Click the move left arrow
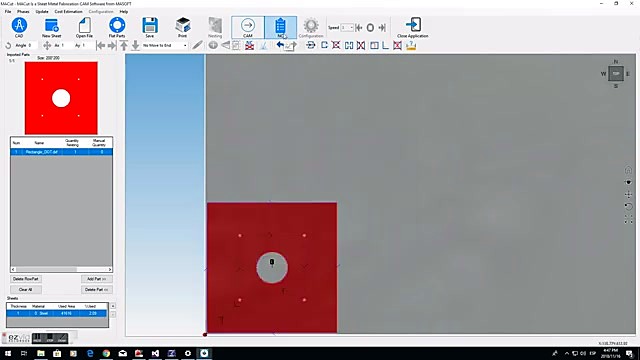 click(x=100, y=45)
